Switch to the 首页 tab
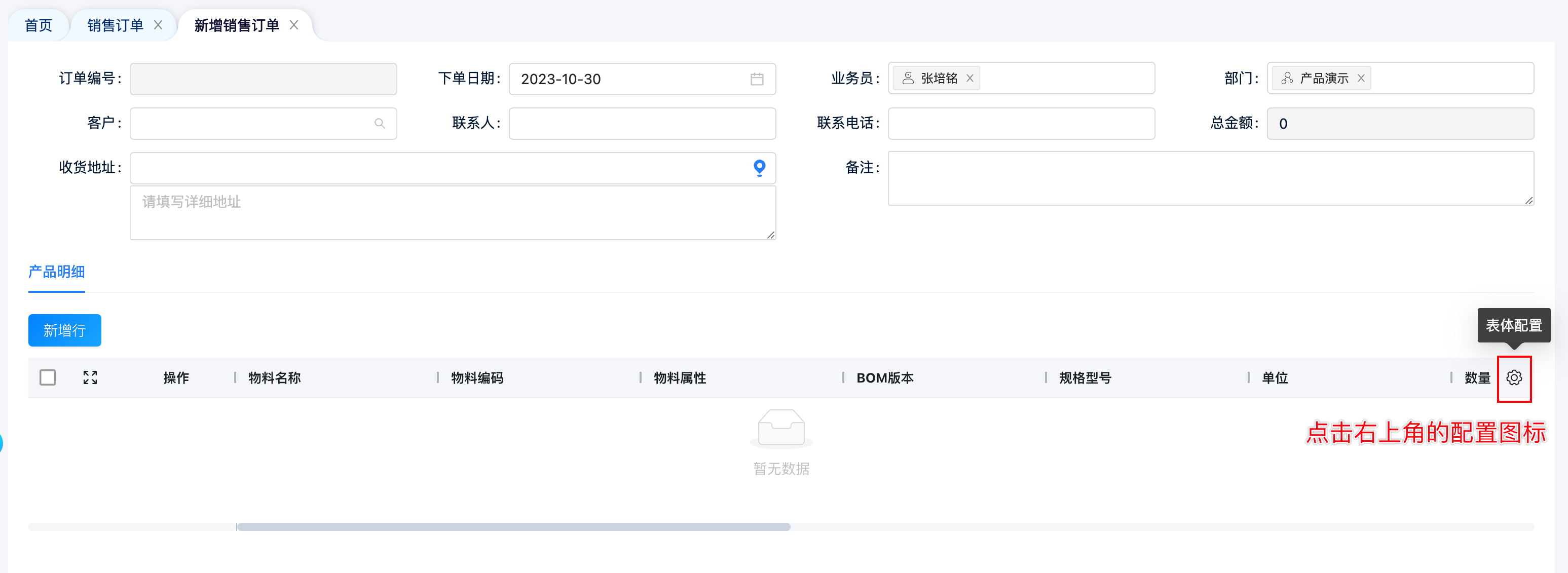Screen dimensions: 1568x573 coord(39,25)
